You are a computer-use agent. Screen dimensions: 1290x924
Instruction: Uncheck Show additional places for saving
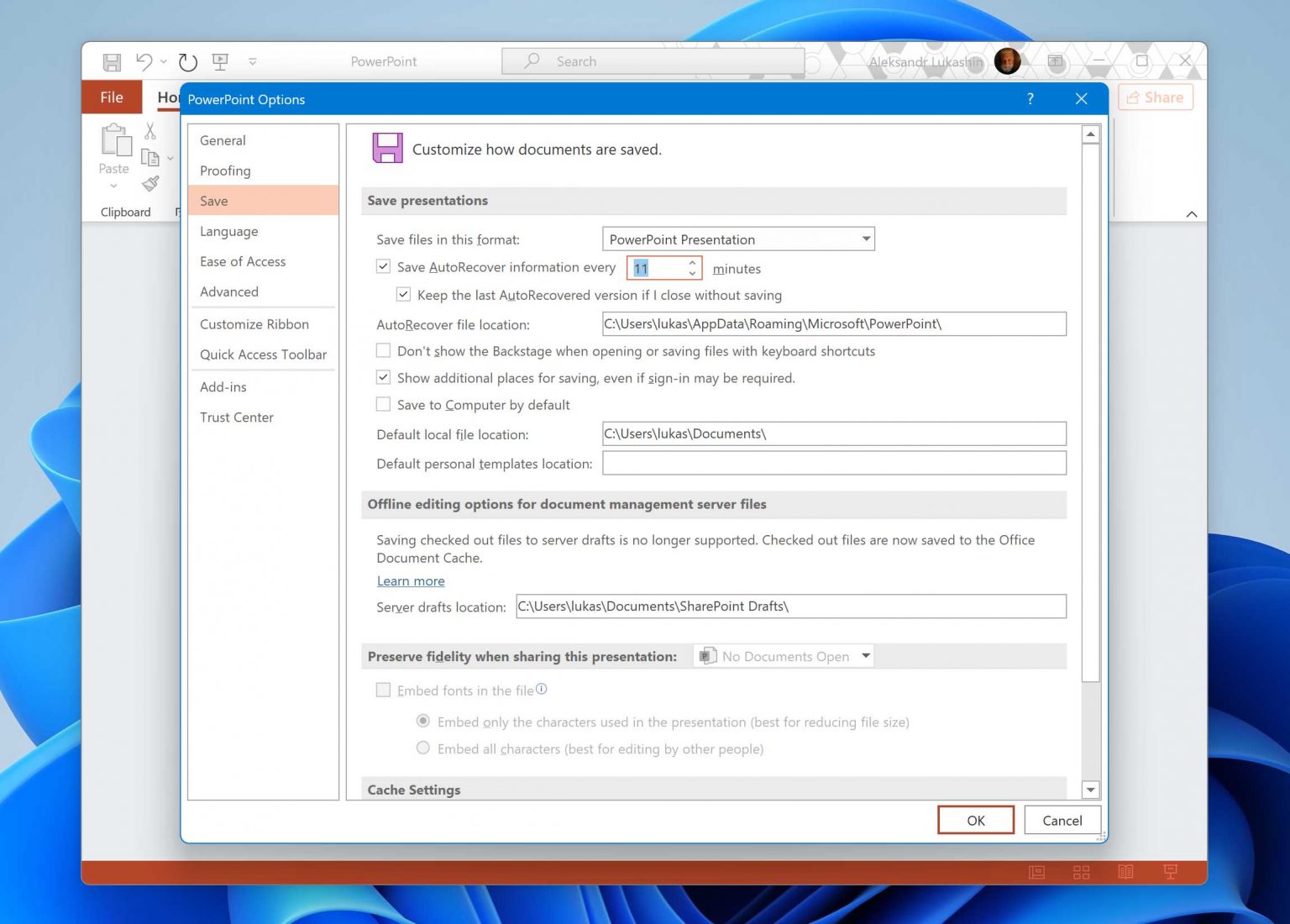pos(383,377)
